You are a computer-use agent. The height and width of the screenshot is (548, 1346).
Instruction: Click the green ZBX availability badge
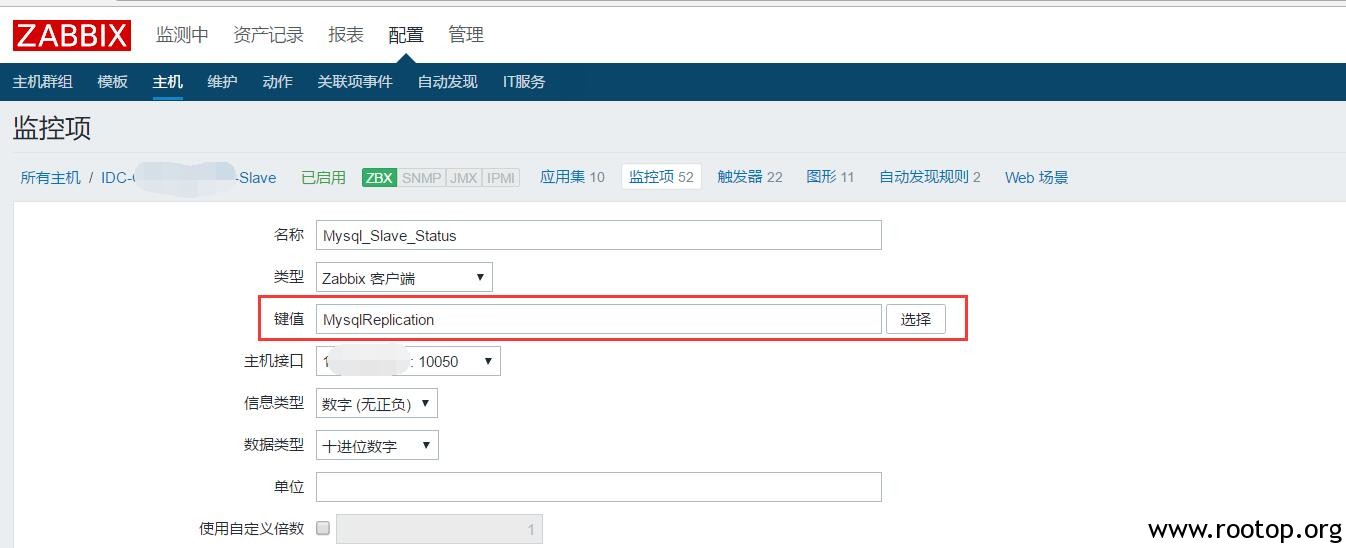[379, 177]
